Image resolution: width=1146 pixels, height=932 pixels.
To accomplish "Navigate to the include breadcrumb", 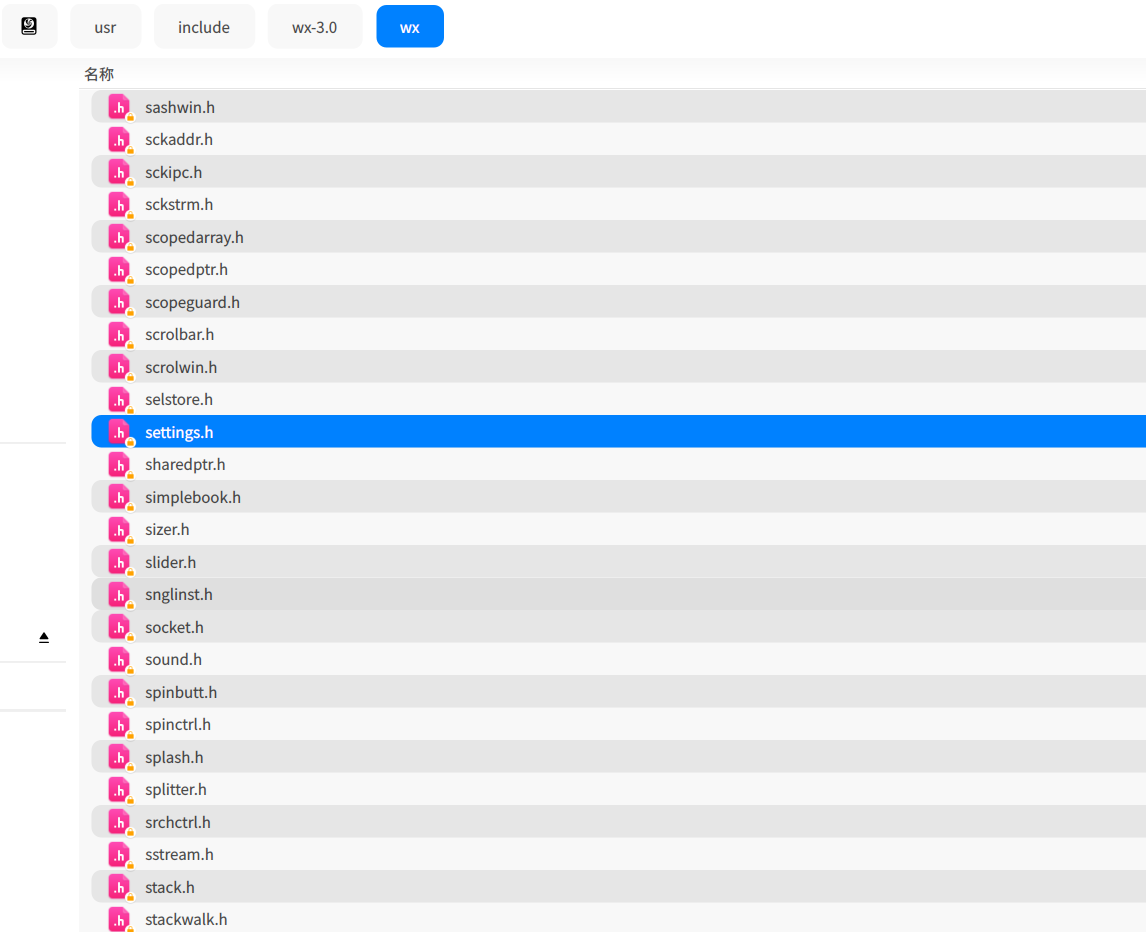I will tap(204, 27).
